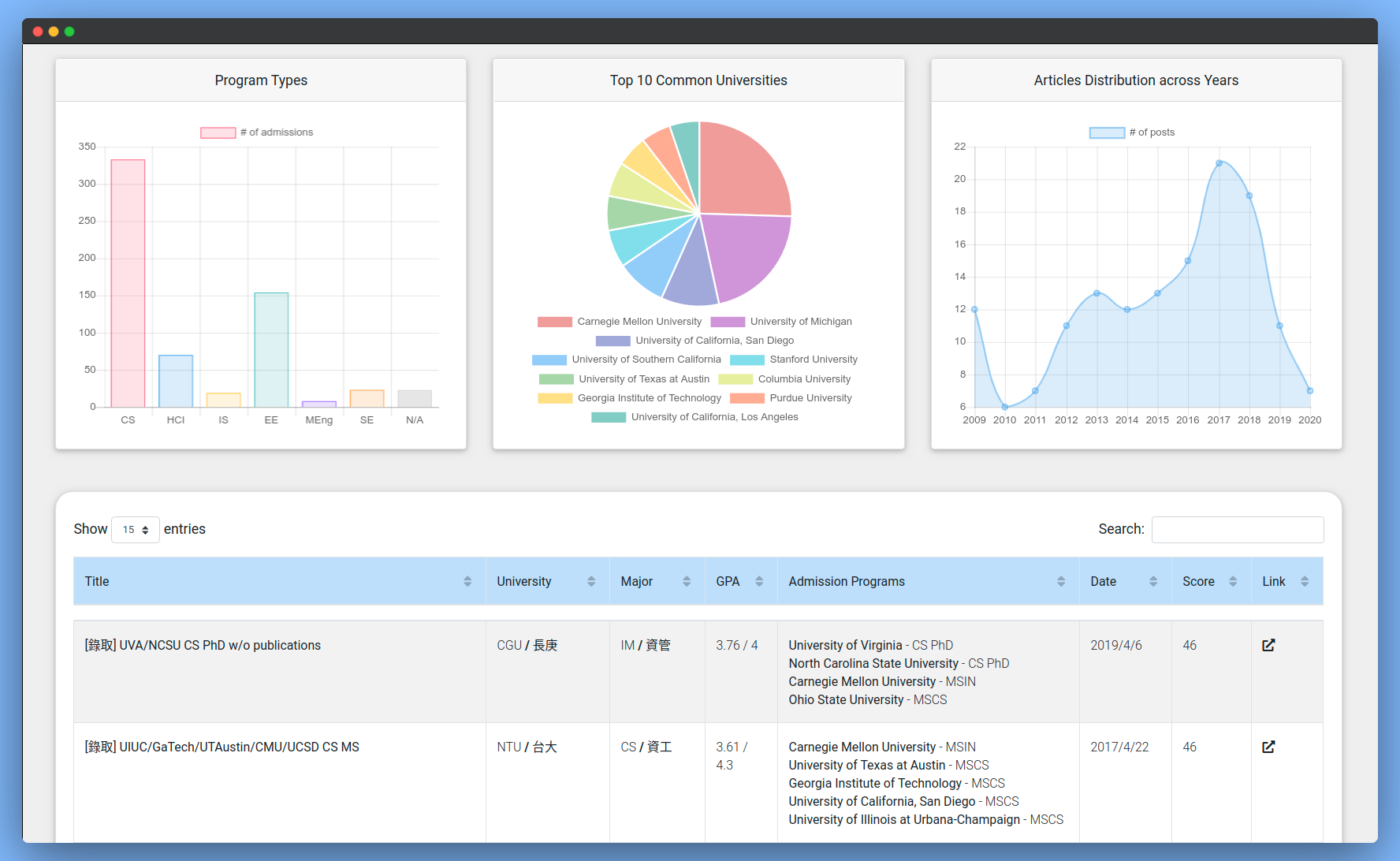This screenshot has width=1400, height=861.
Task: Sort table by Title column arrows
Action: [x=467, y=581]
